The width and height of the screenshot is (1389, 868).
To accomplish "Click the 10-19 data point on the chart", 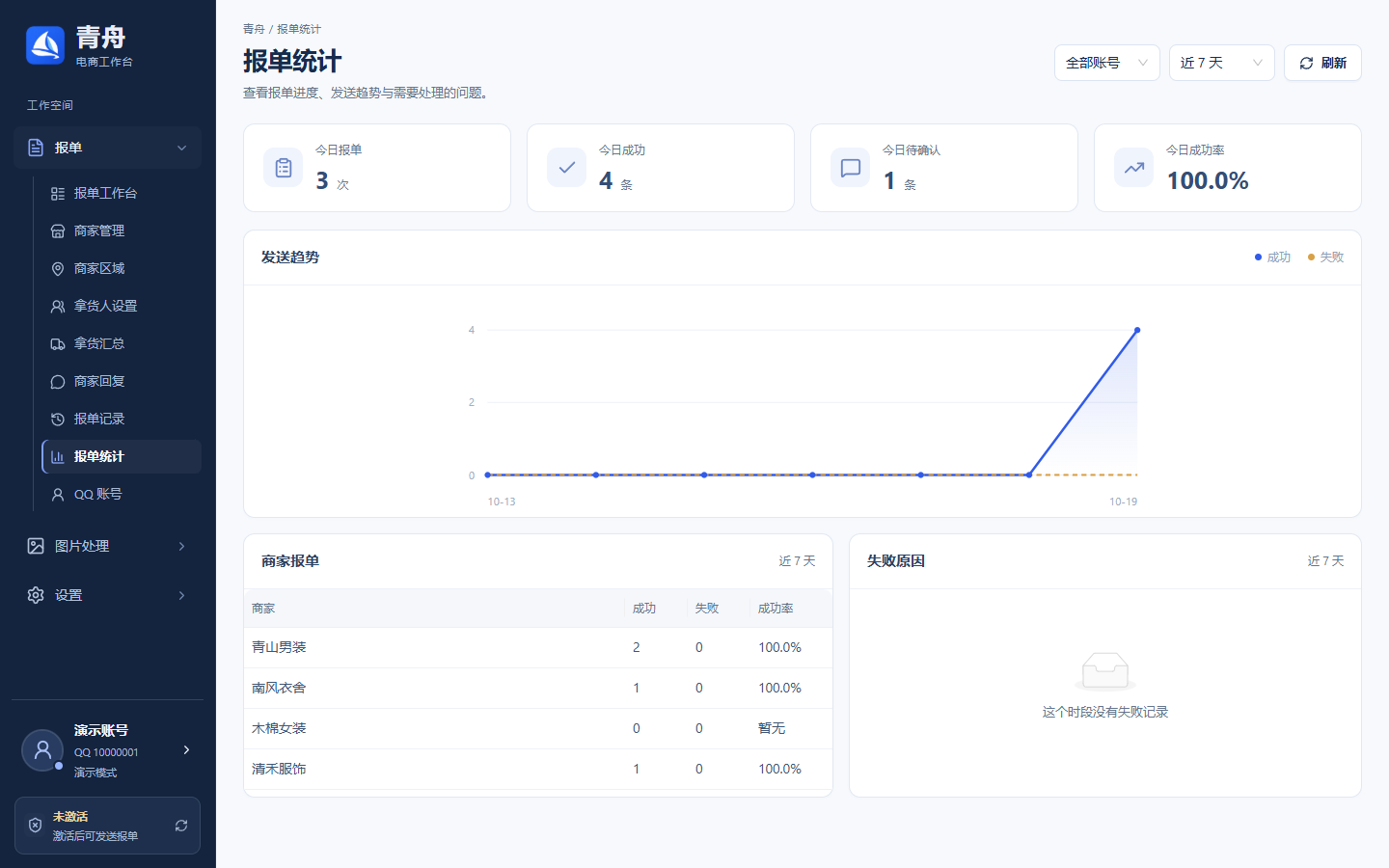I will point(1137,330).
